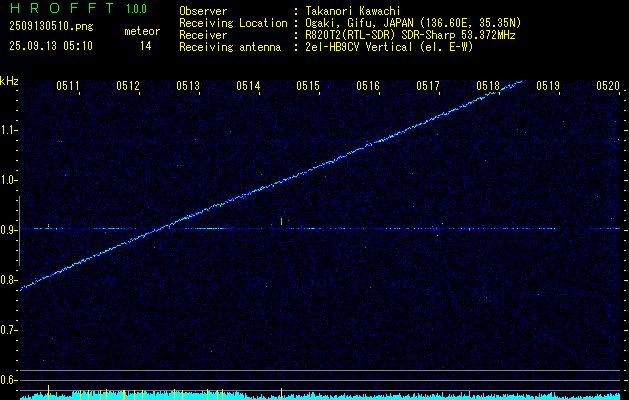Click the 0518 time axis label
Image resolution: width=629 pixels, height=400 pixels.
tap(488, 85)
